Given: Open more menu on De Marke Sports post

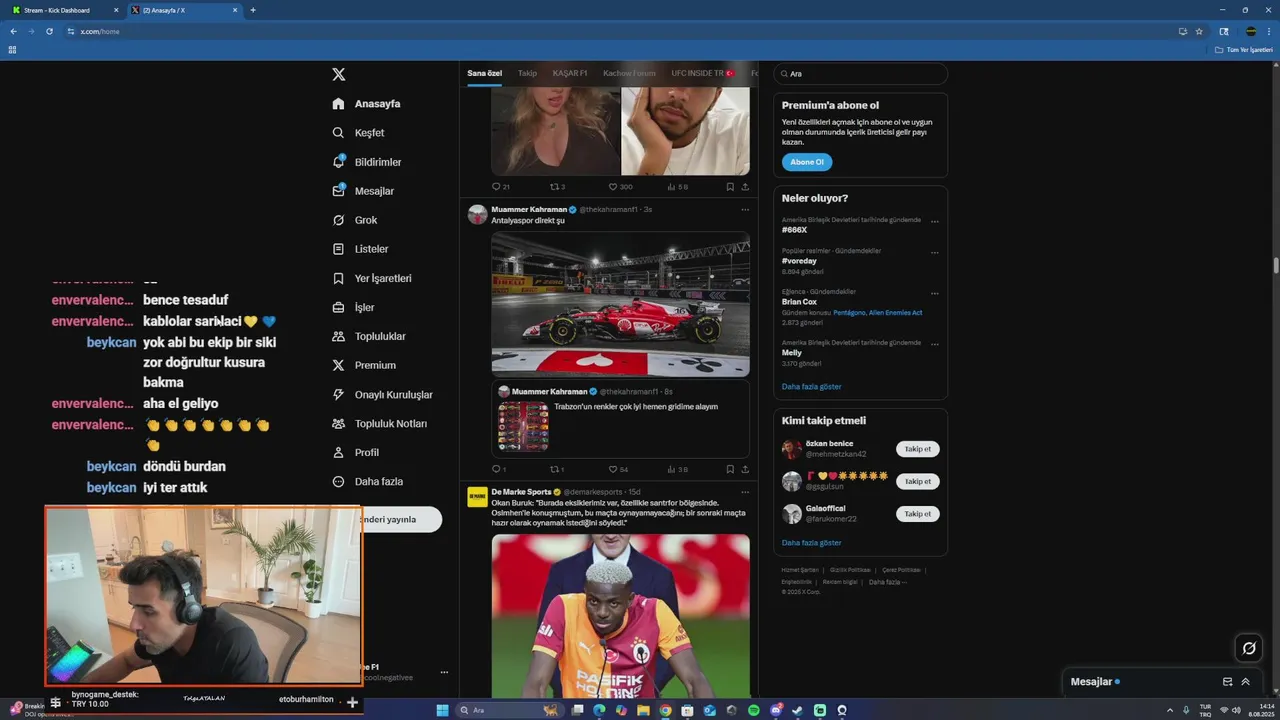Looking at the screenshot, I should (x=745, y=492).
